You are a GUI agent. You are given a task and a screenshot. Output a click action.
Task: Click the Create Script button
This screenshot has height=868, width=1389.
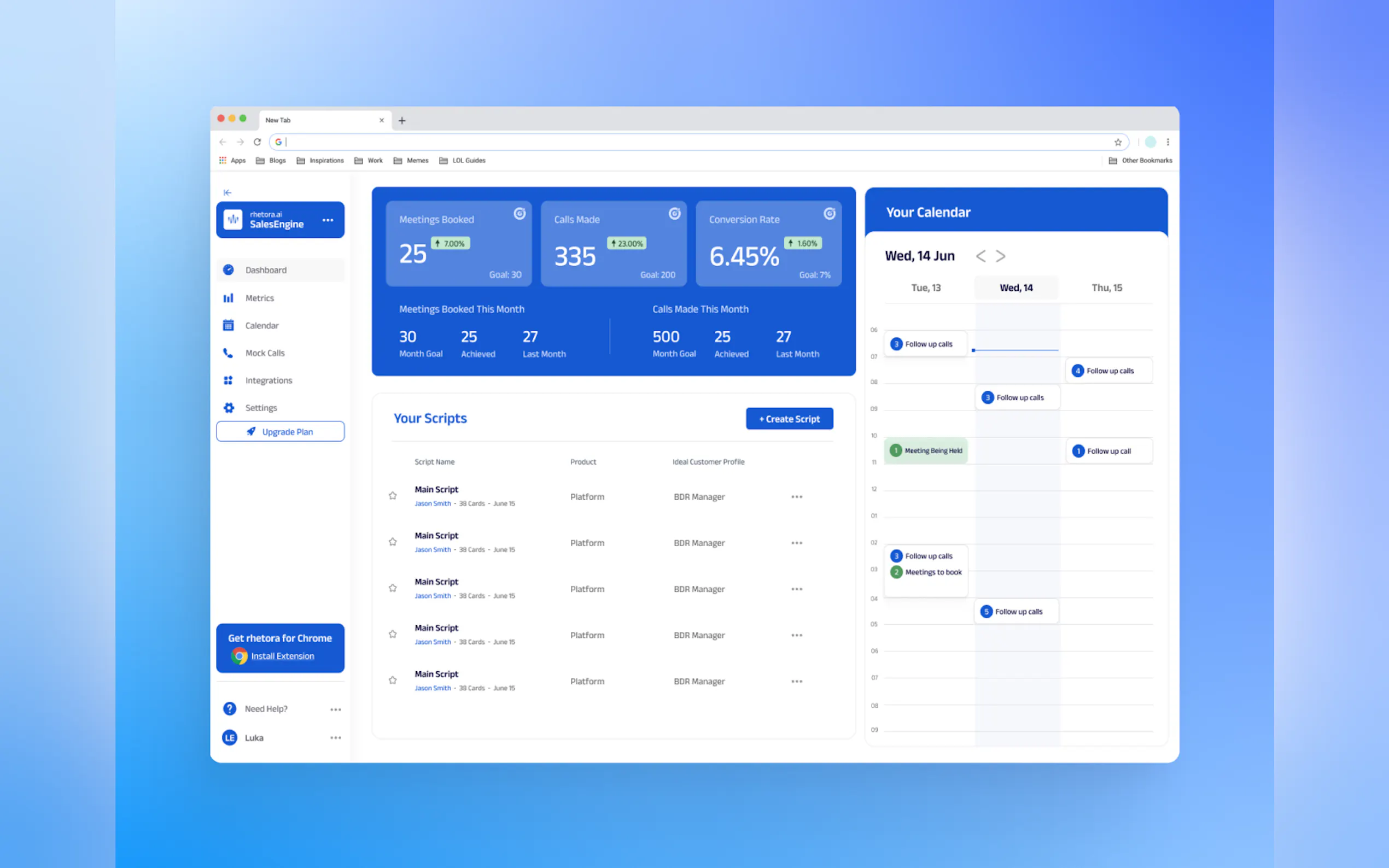789,419
